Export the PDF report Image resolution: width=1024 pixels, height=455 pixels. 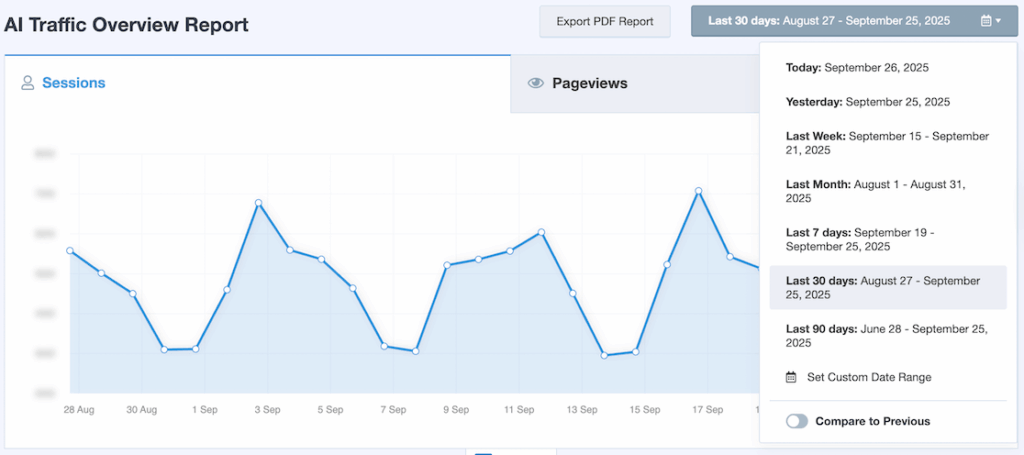(x=604, y=21)
